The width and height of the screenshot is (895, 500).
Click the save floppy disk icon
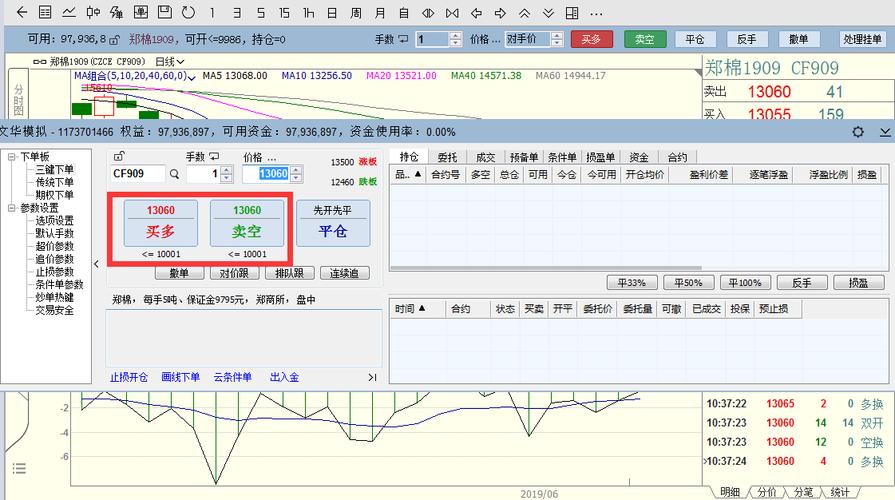(164, 12)
